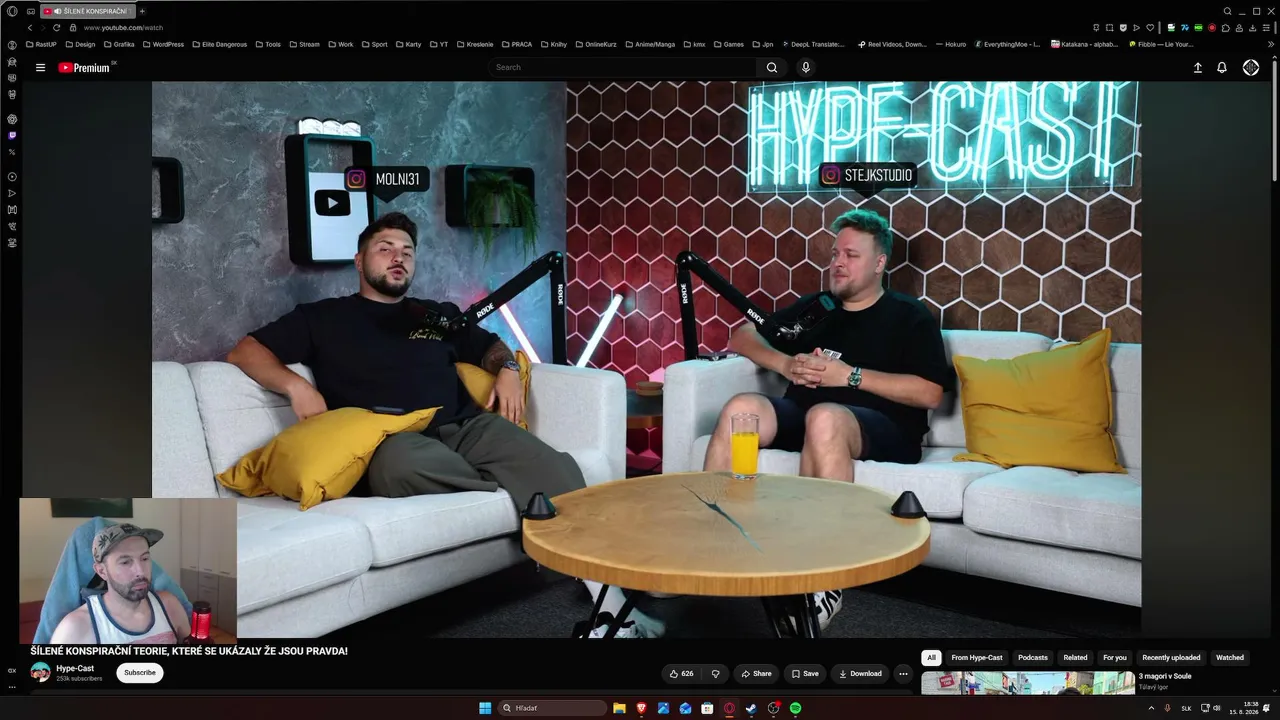
Task: Open the WordPress bookmarks folder
Action: tap(163, 45)
